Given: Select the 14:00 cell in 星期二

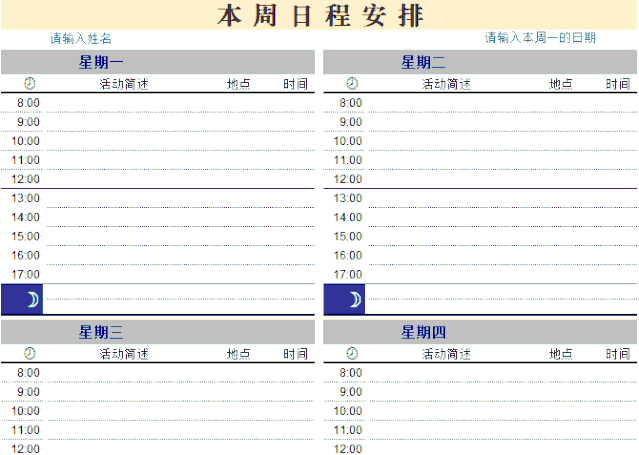Looking at the screenshot, I should pos(348,217).
